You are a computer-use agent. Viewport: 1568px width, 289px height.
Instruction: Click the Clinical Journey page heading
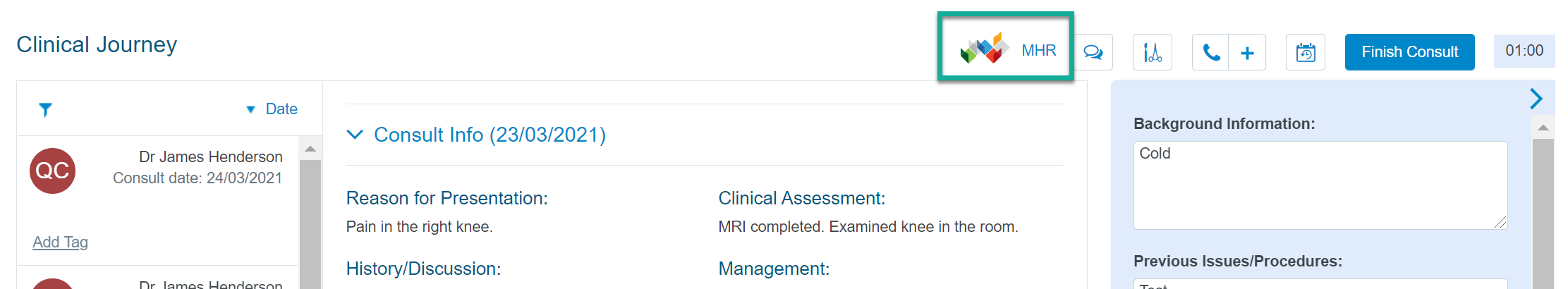pos(97,44)
